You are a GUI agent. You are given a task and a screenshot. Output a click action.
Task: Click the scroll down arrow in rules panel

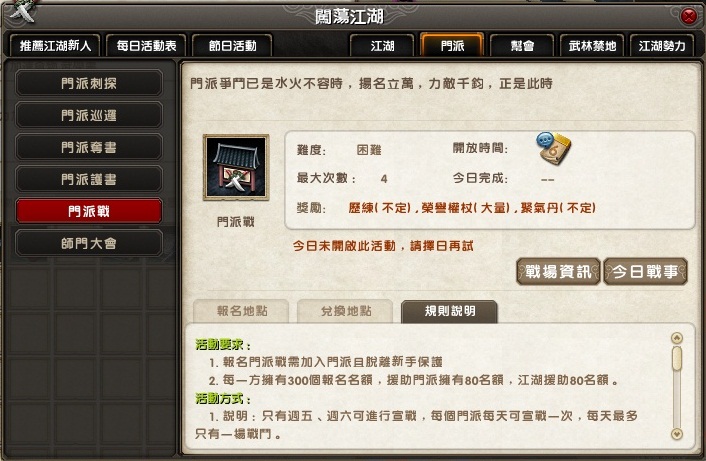point(676,434)
